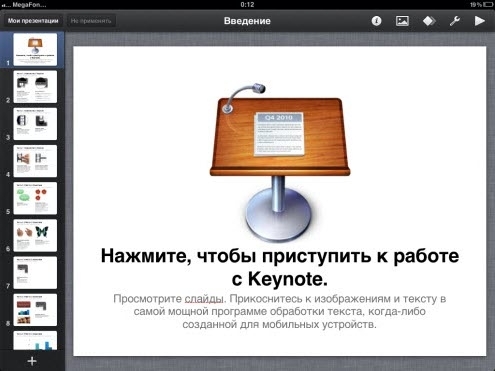Image resolution: width=495 pixels, height=371 pixels.
Task: Select slide 1 thumbnail
Action: pos(35,49)
